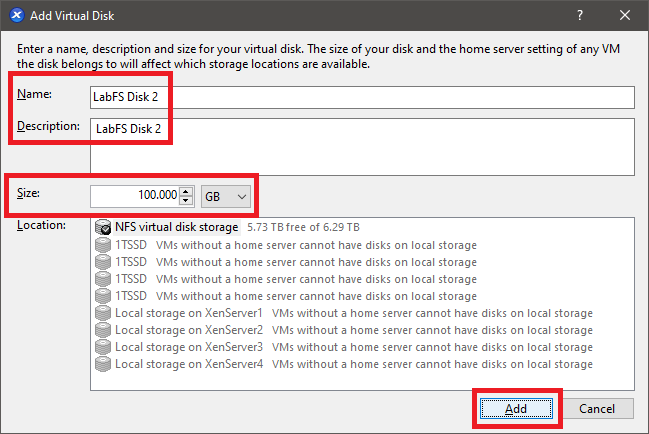
Task: Click the Local storage on XenServer1 disk icon
Action: tap(102, 313)
